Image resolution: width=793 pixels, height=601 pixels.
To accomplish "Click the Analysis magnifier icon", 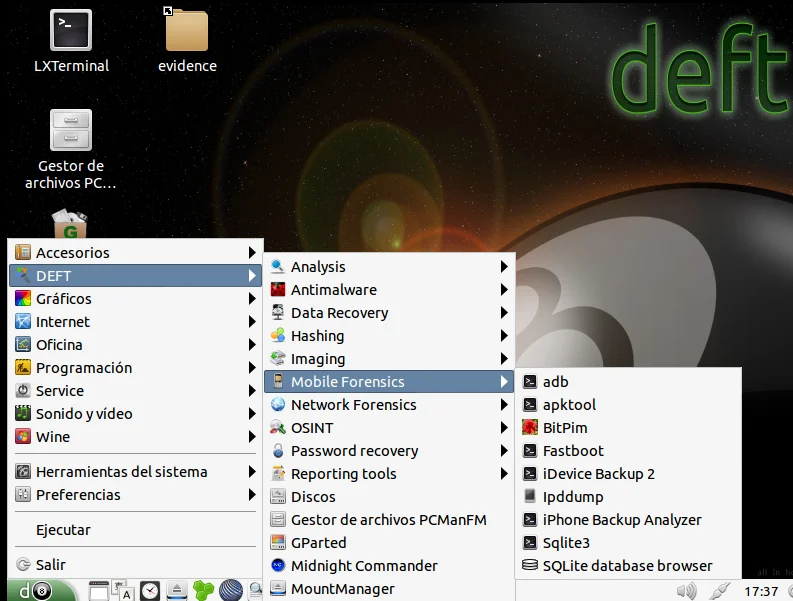I will point(278,266).
